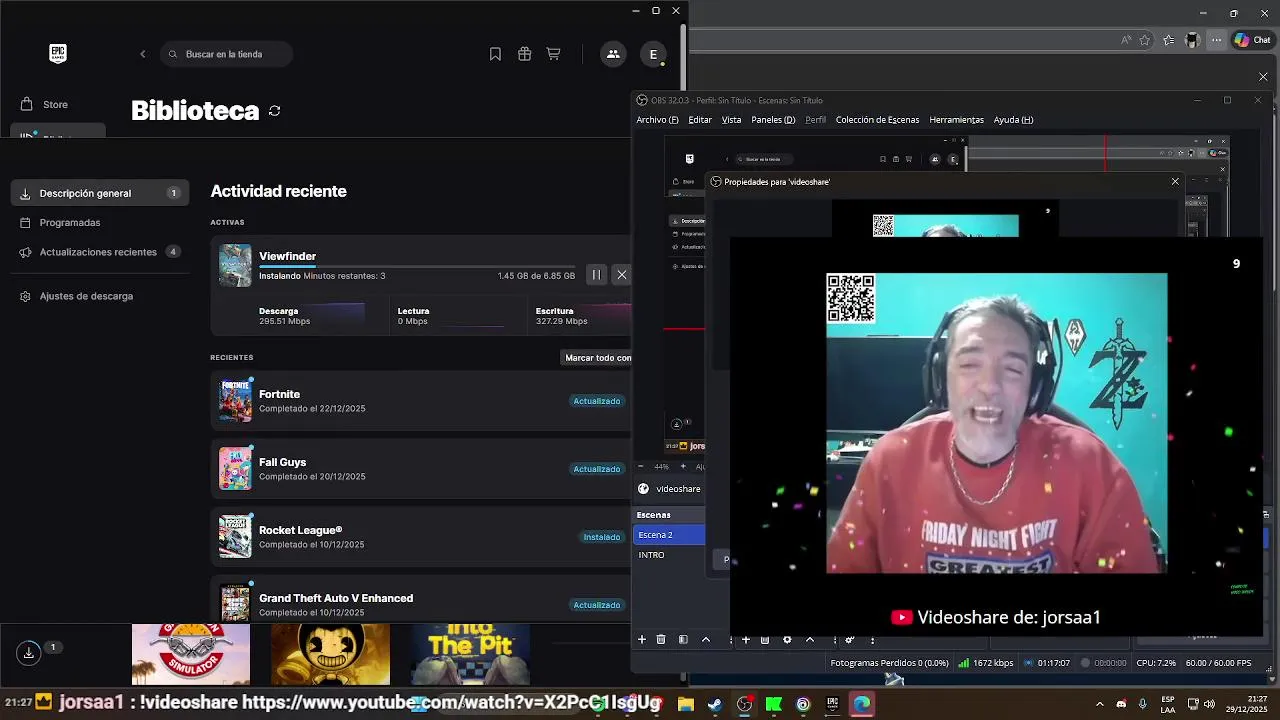
Task: Click Grand Theft Auto V Enhanced's Actualizado badge
Action: coord(597,605)
